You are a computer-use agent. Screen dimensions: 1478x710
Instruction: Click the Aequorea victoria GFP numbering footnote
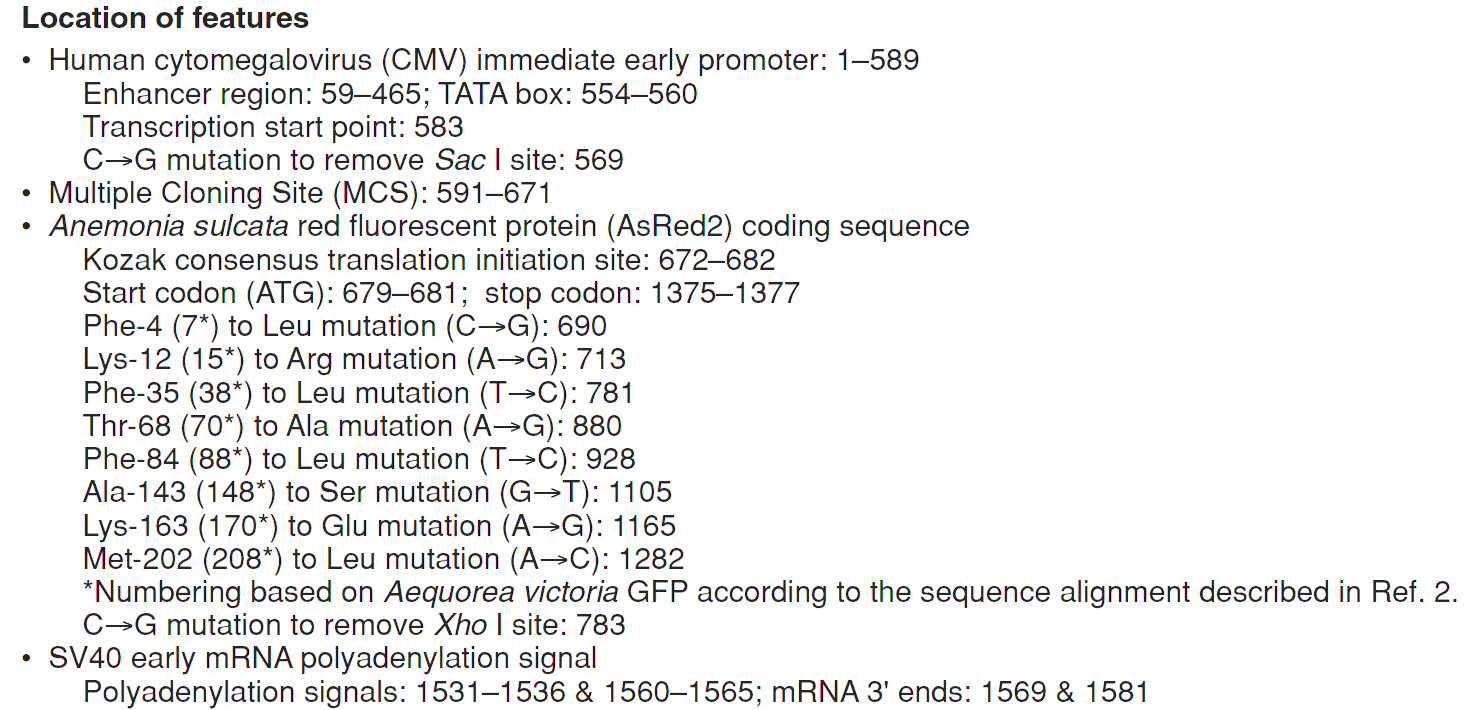click(770, 591)
